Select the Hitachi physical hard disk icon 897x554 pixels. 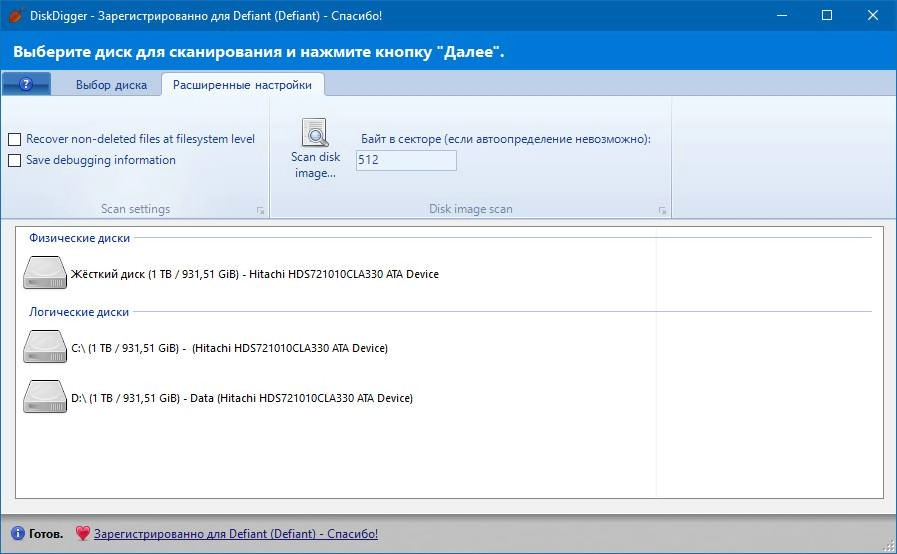(45, 273)
